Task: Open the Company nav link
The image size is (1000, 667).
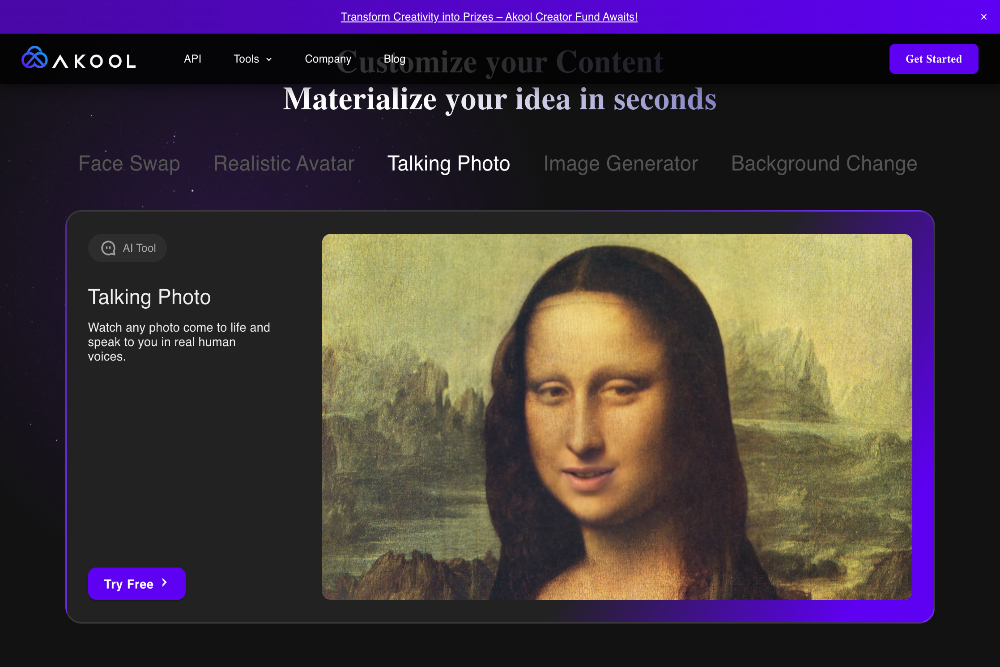Action: 328,59
